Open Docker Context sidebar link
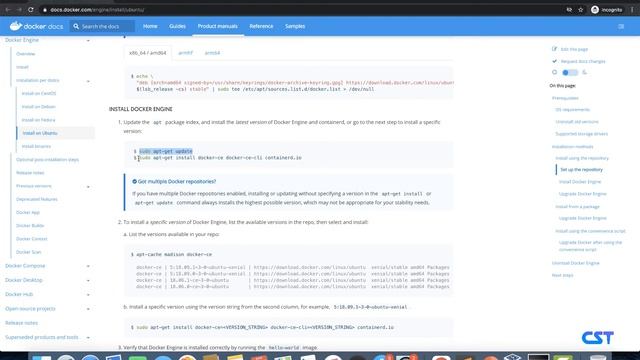This screenshot has width=640, height=360. pos(31,239)
